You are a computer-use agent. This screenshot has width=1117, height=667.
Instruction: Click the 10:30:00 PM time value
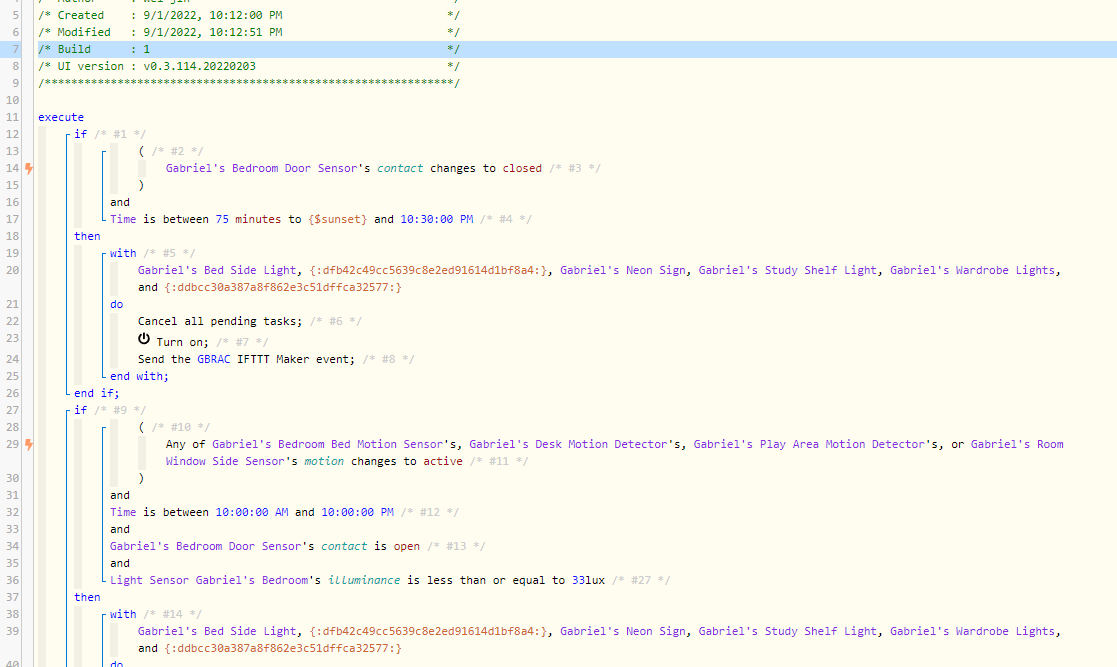pyautogui.click(x=436, y=219)
